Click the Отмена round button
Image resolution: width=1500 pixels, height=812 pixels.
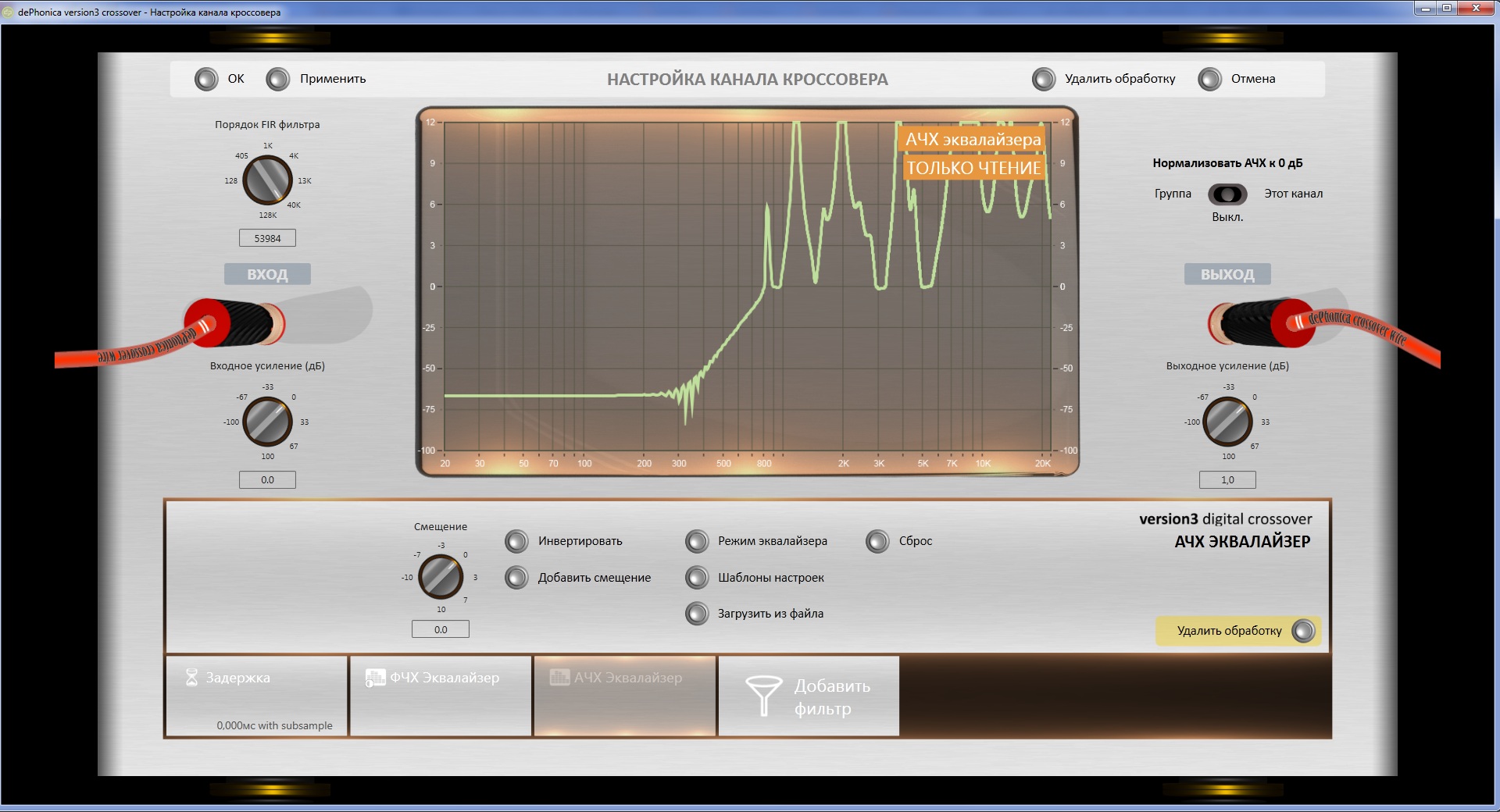pos(1210,79)
